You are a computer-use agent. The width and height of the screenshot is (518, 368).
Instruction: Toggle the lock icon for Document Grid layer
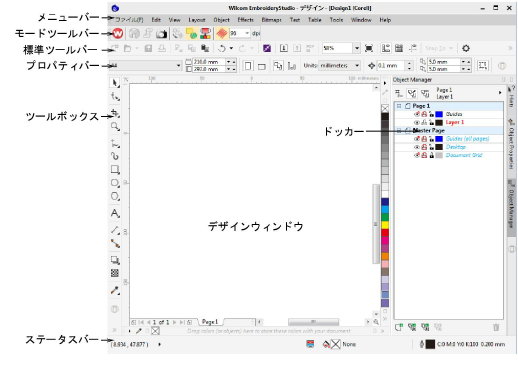coord(431,155)
